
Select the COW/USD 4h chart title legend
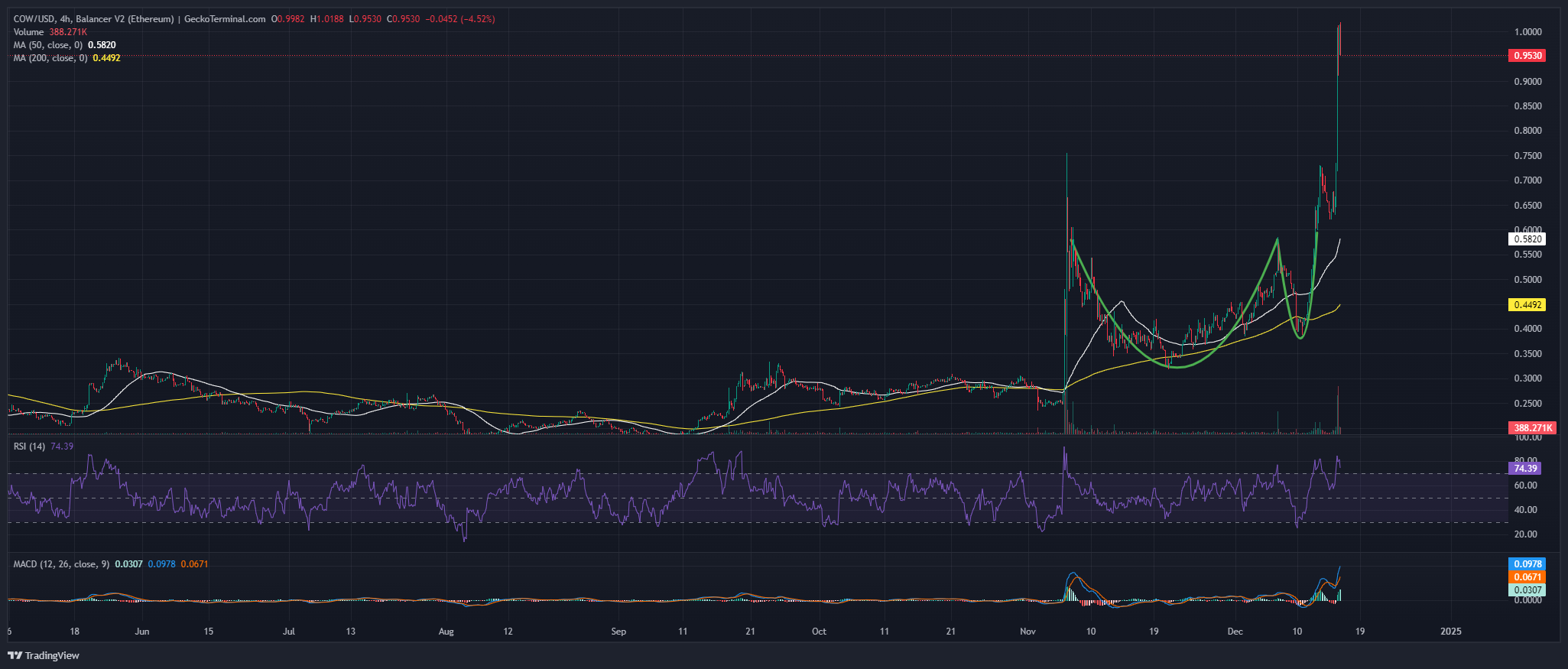140,19
